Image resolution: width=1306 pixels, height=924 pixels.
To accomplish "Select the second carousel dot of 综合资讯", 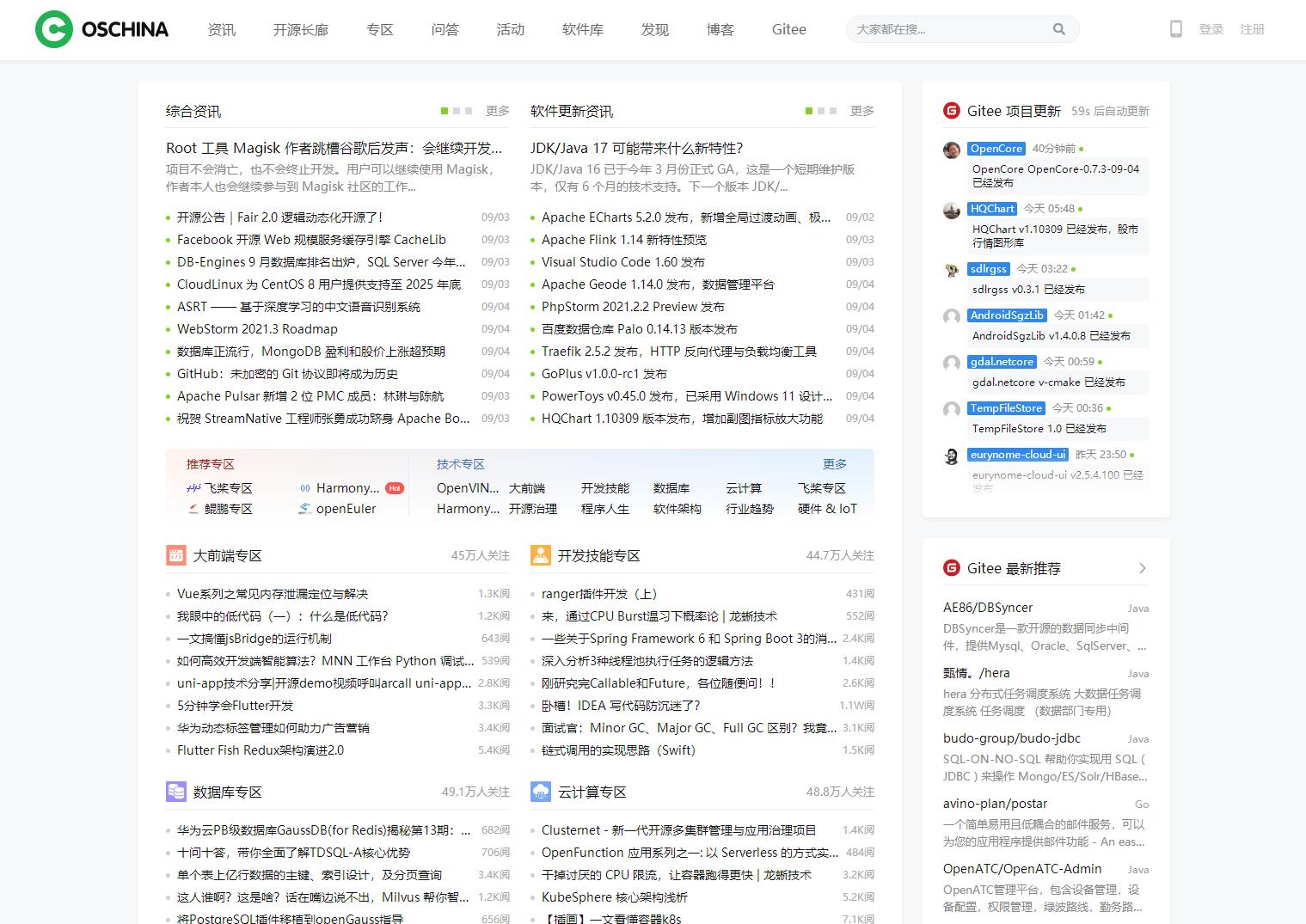I will click(x=457, y=110).
